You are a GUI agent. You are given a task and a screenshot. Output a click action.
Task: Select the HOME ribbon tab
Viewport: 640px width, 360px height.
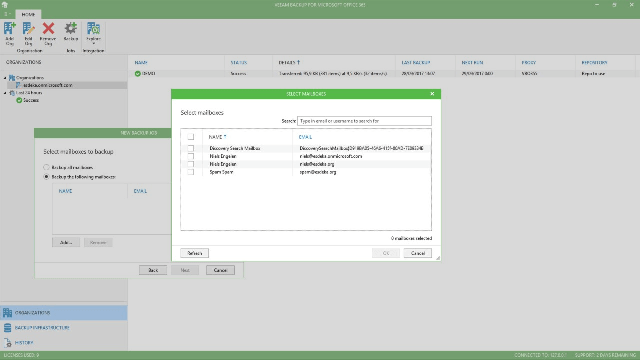point(28,14)
